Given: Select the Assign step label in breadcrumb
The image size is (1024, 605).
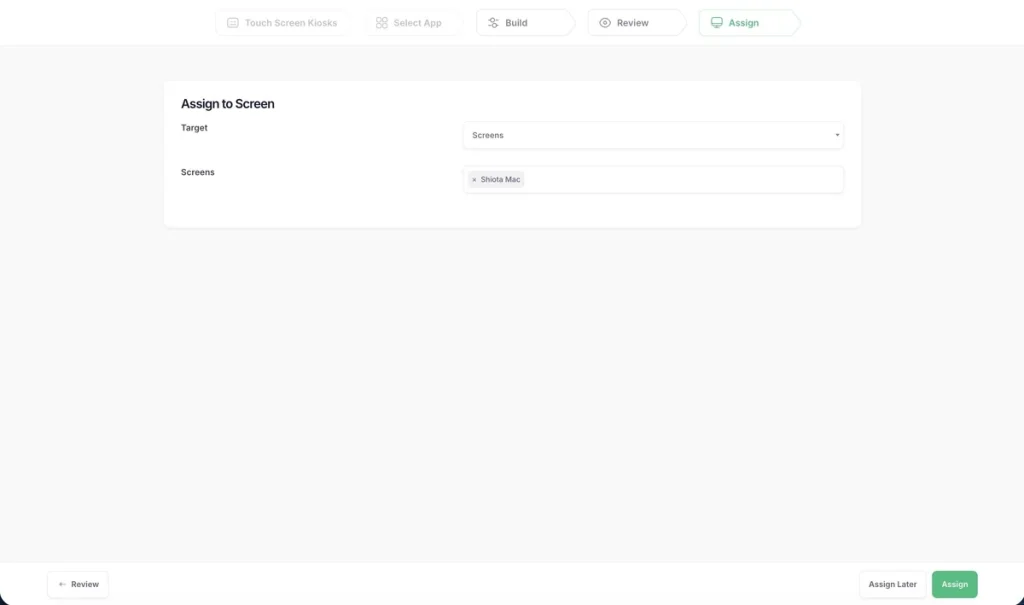Looking at the screenshot, I should pyautogui.click(x=744, y=23).
